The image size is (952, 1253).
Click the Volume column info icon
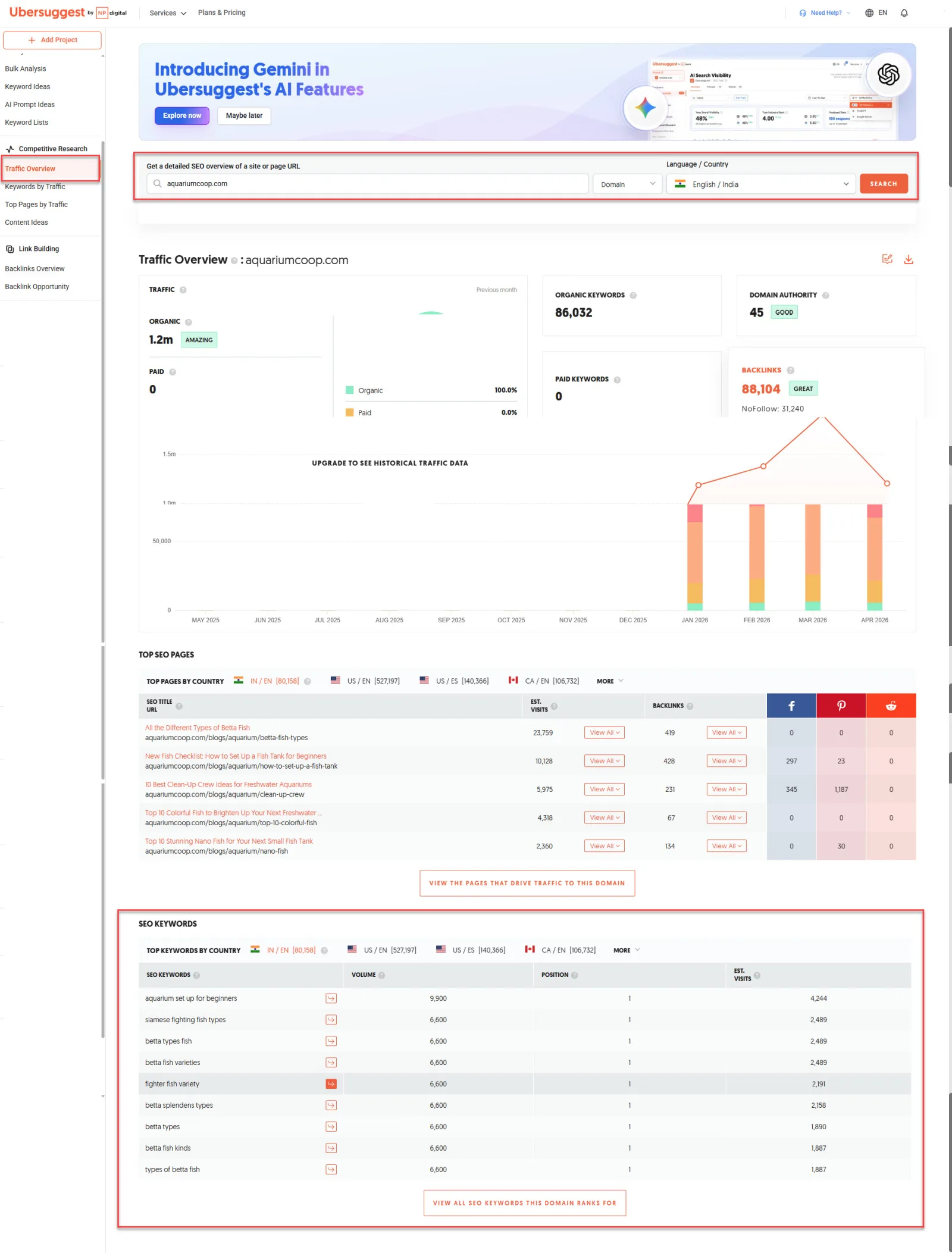click(381, 975)
